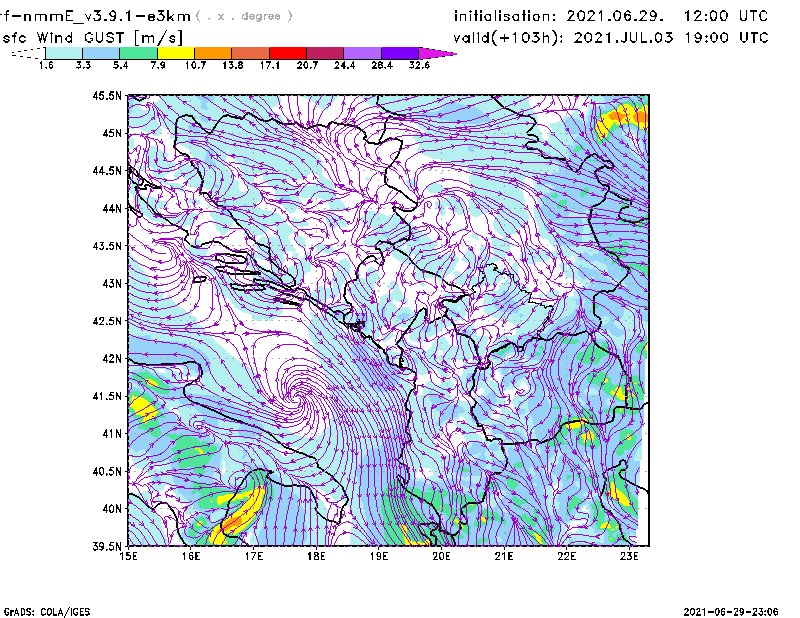Click the legend value '17.1'
This screenshot has width=800, height=618.
tap(270, 65)
